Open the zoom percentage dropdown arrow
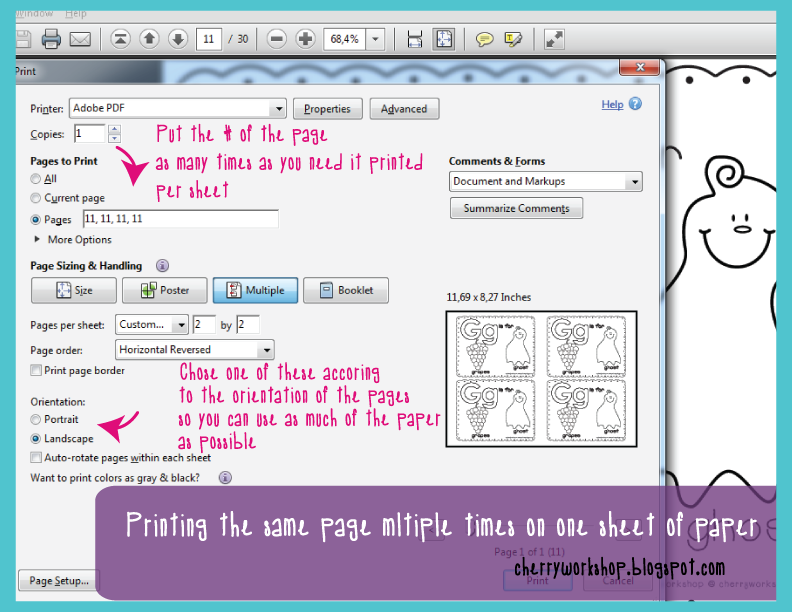This screenshot has width=792, height=612. click(375, 39)
